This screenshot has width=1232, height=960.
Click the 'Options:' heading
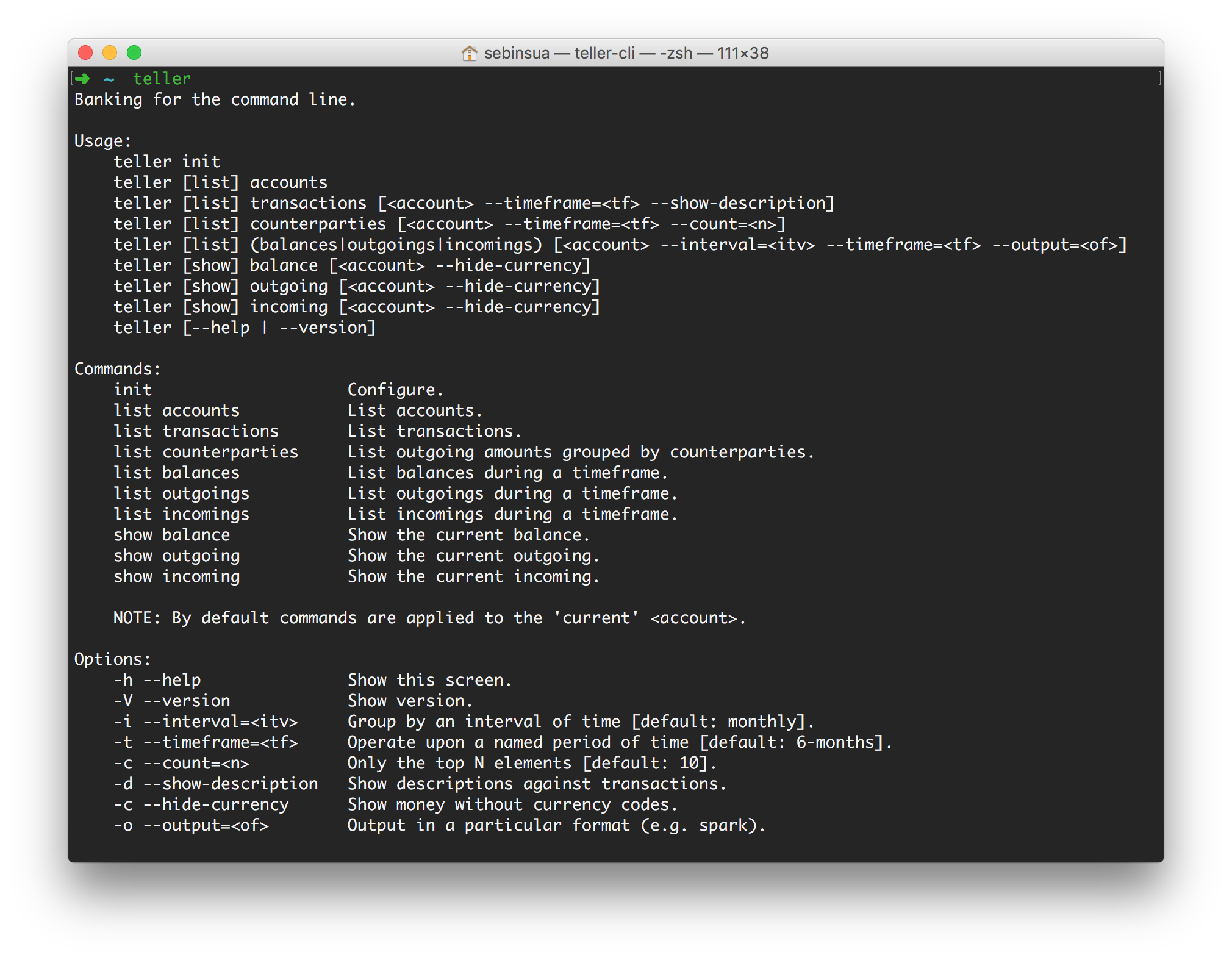(112, 659)
